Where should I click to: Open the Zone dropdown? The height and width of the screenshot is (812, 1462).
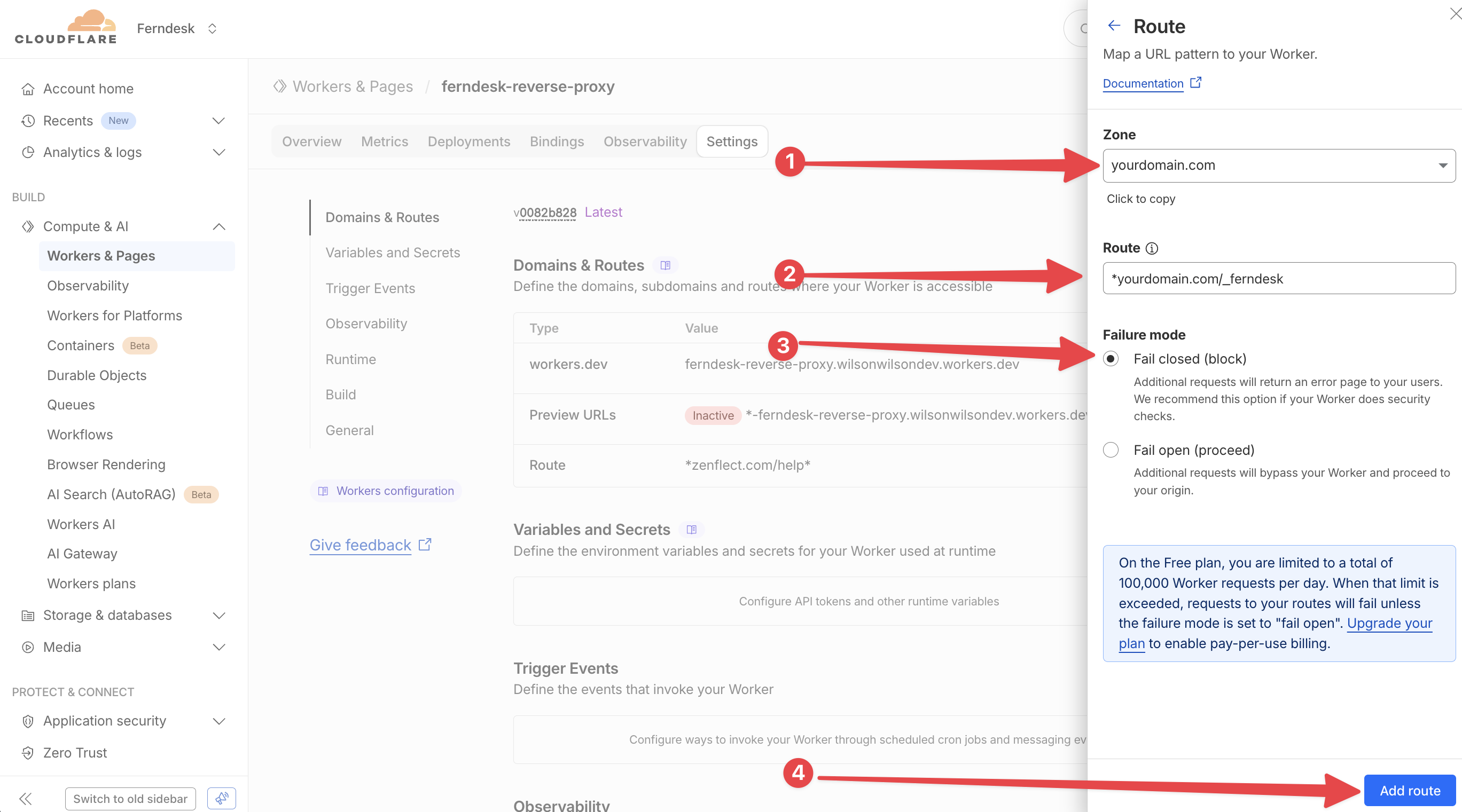click(x=1278, y=165)
